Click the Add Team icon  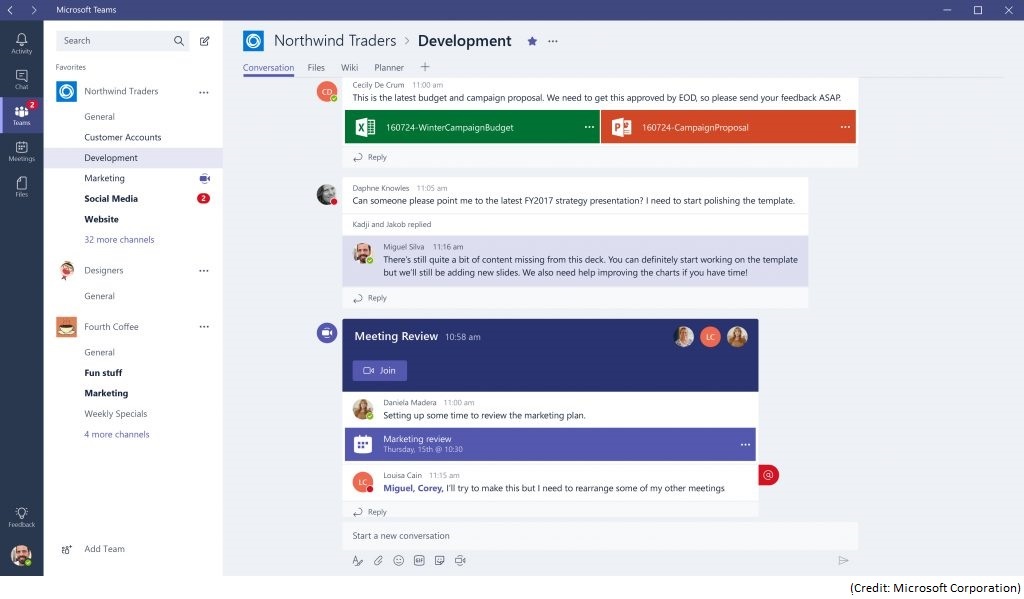click(66, 549)
